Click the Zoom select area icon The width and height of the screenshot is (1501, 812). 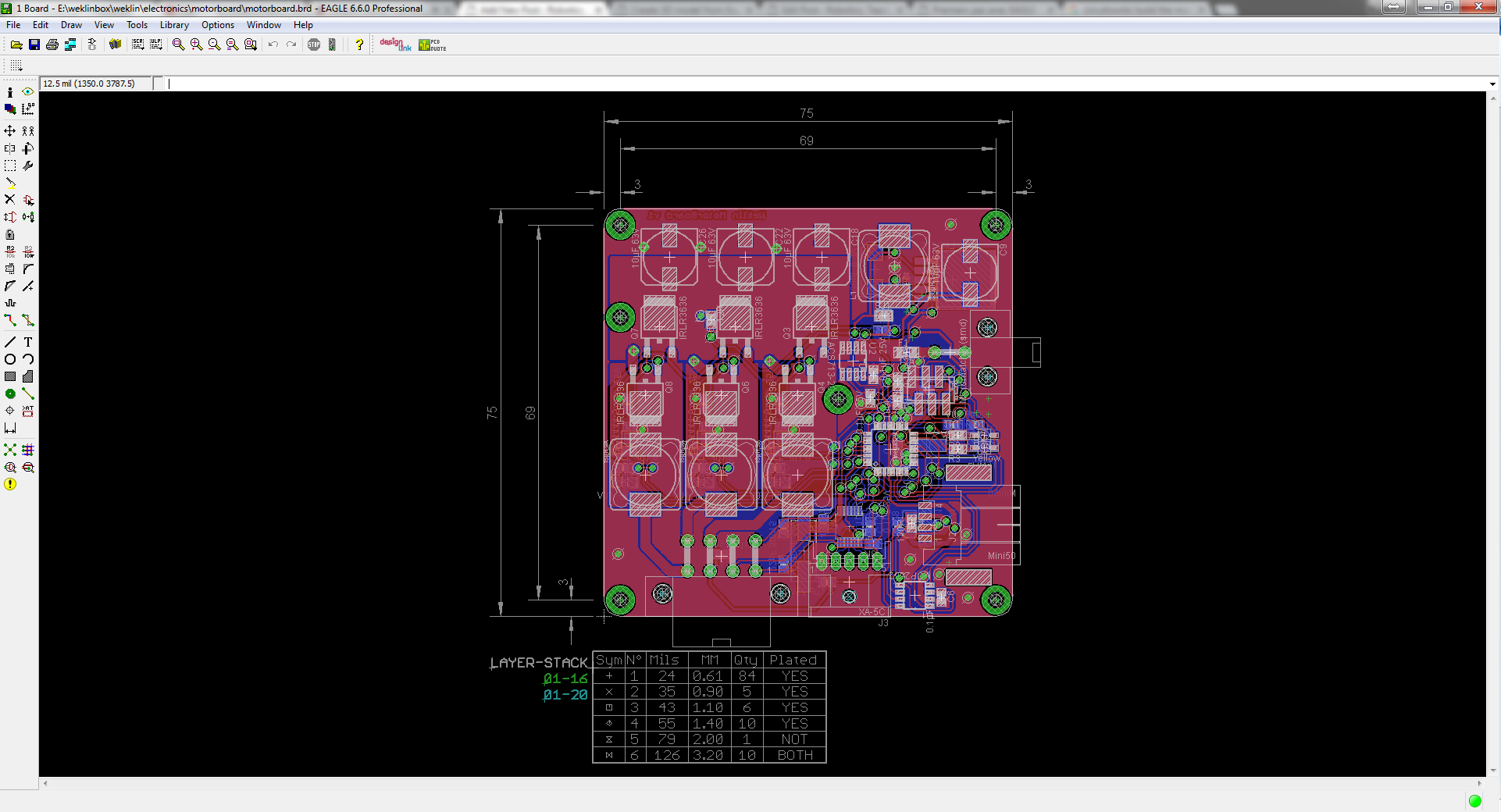click(251, 45)
